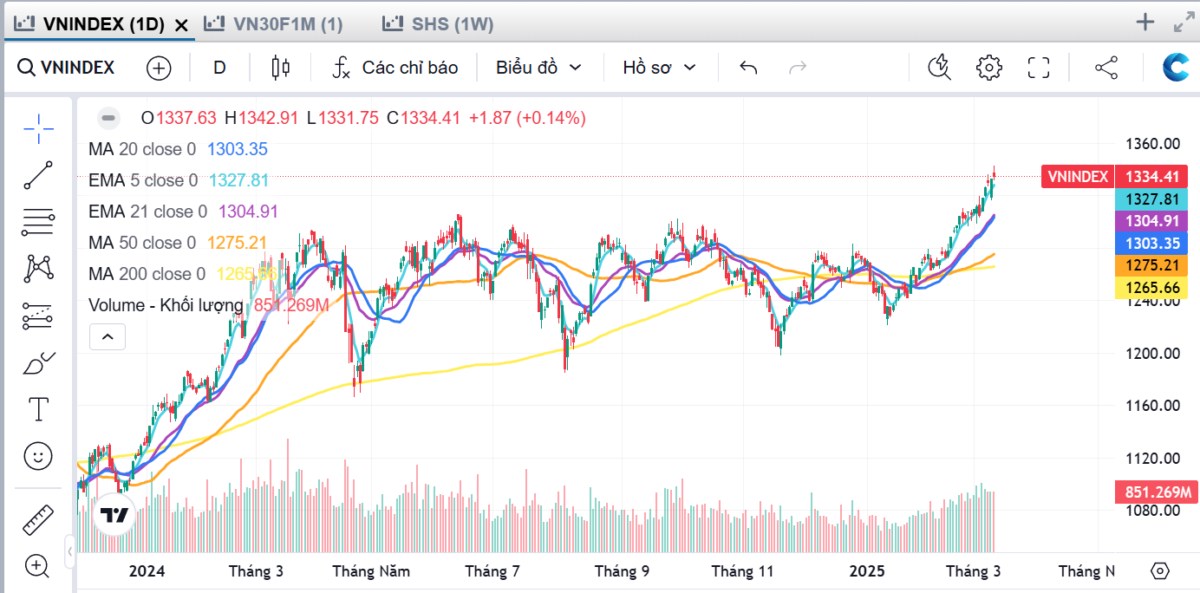
Task: Add a new chart tab with plus
Action: coord(1145,22)
